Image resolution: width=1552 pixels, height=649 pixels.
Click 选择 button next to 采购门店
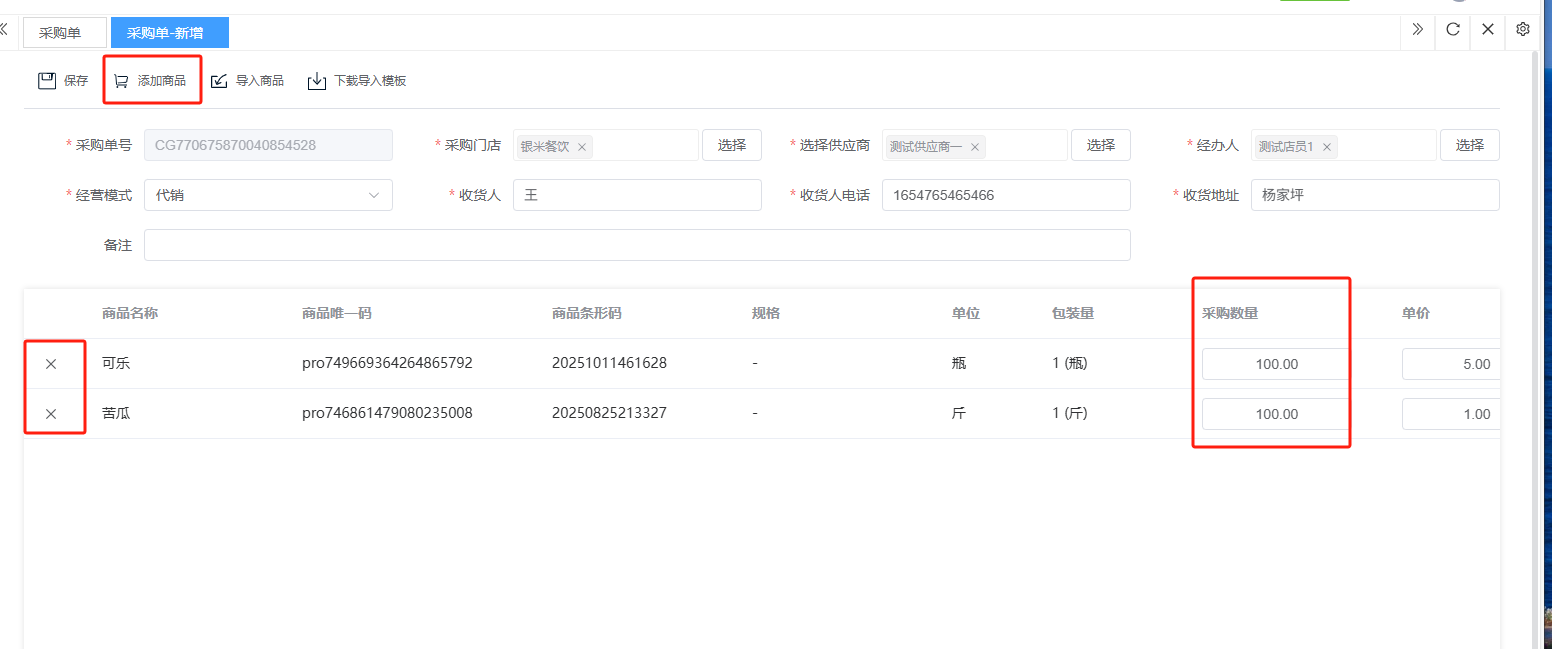[731, 146]
